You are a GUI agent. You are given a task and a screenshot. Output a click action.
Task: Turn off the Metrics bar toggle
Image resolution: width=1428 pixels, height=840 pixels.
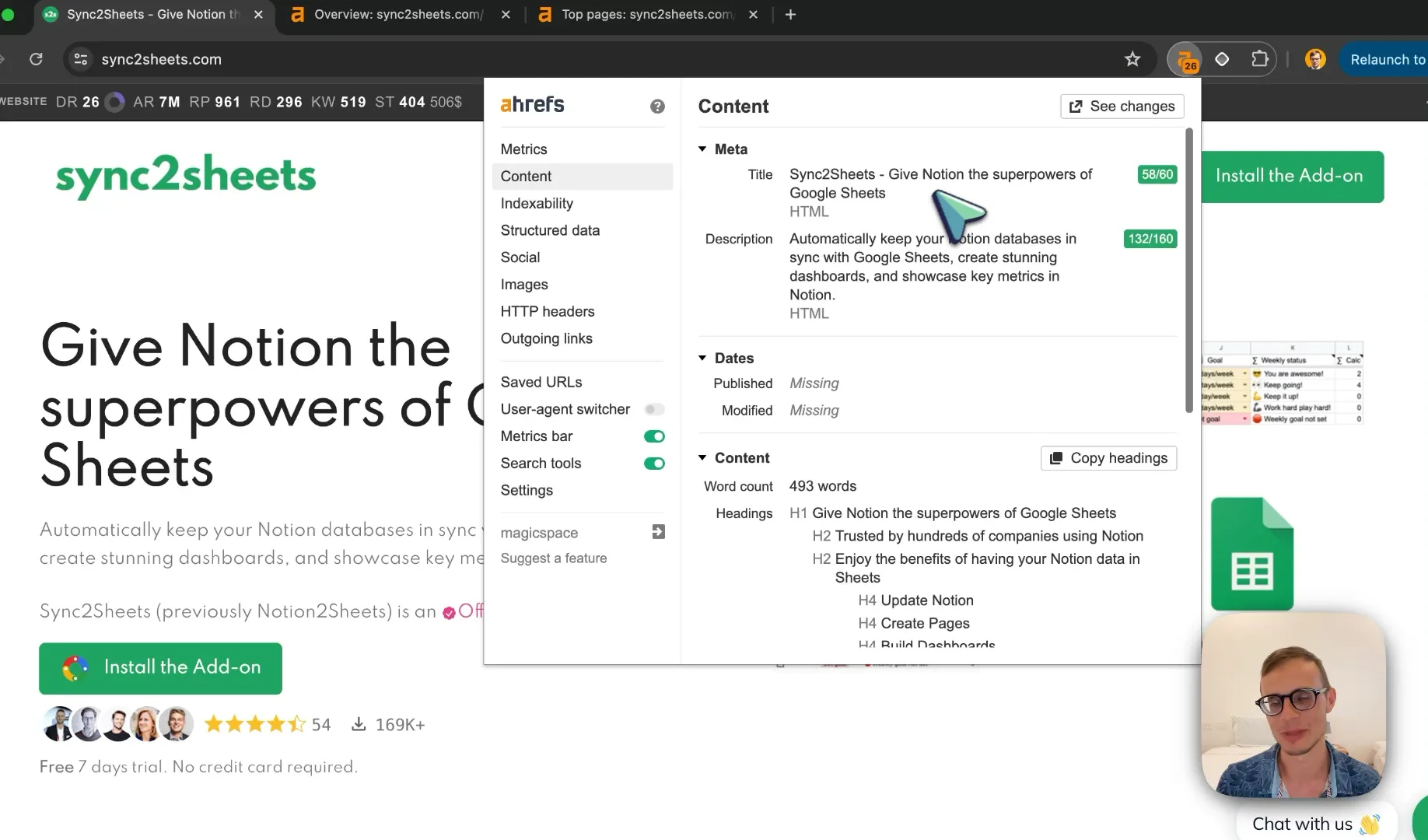pyautogui.click(x=654, y=436)
